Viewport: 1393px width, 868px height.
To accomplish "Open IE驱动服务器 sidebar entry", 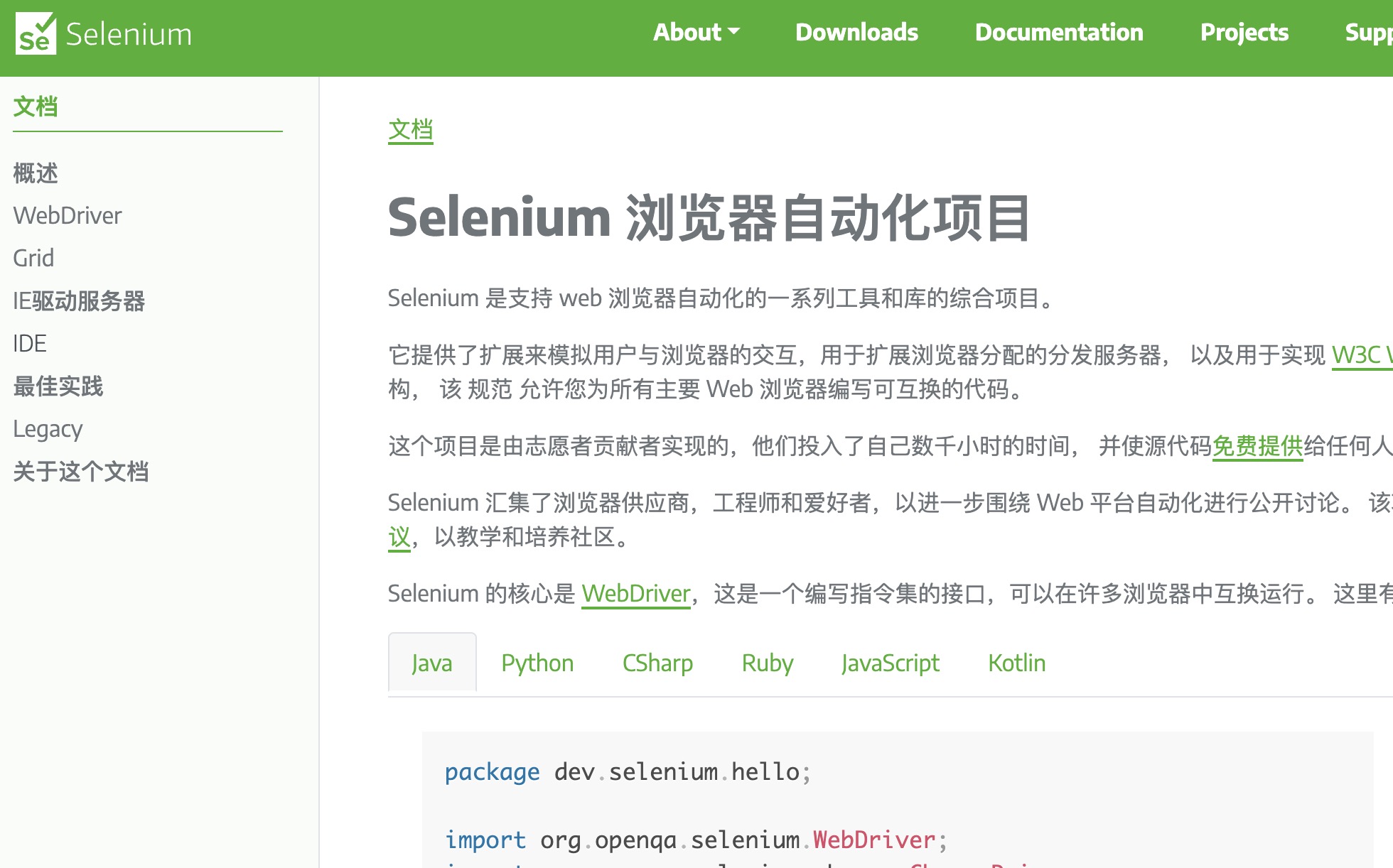I will pos(79,301).
